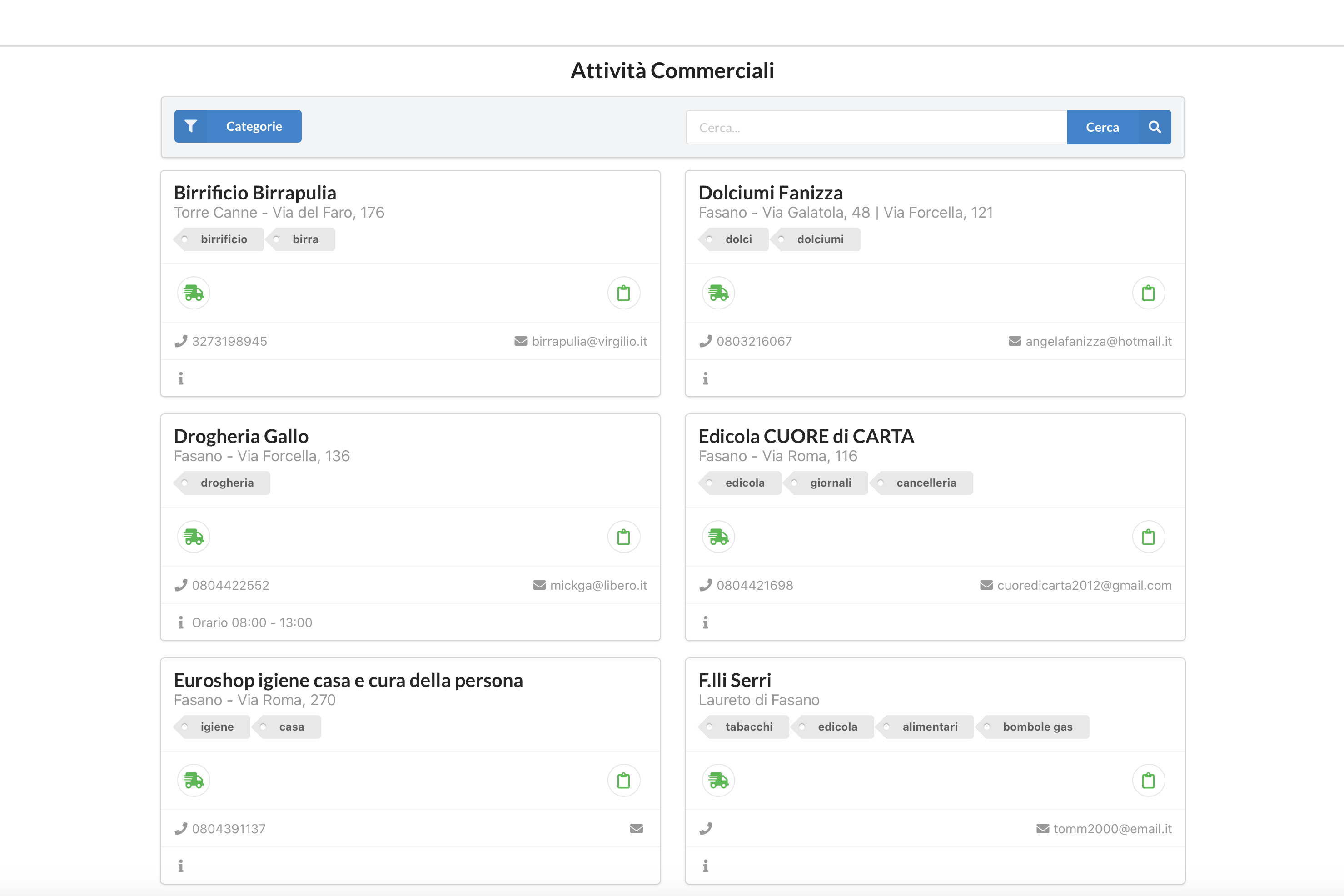Click address Torre Canne - Via del Faro, 176

tap(279, 213)
